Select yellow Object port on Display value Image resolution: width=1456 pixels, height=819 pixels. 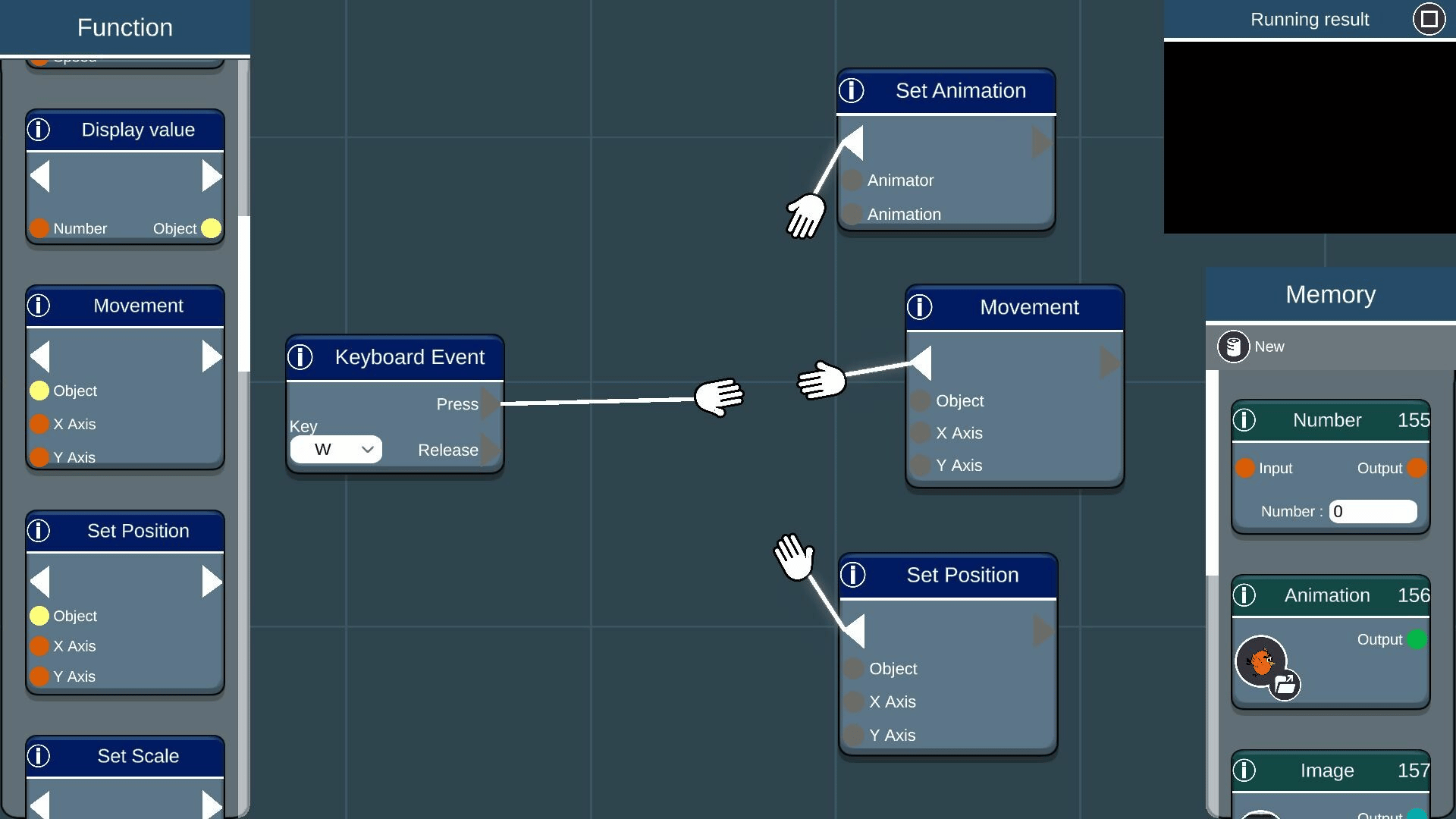click(212, 228)
